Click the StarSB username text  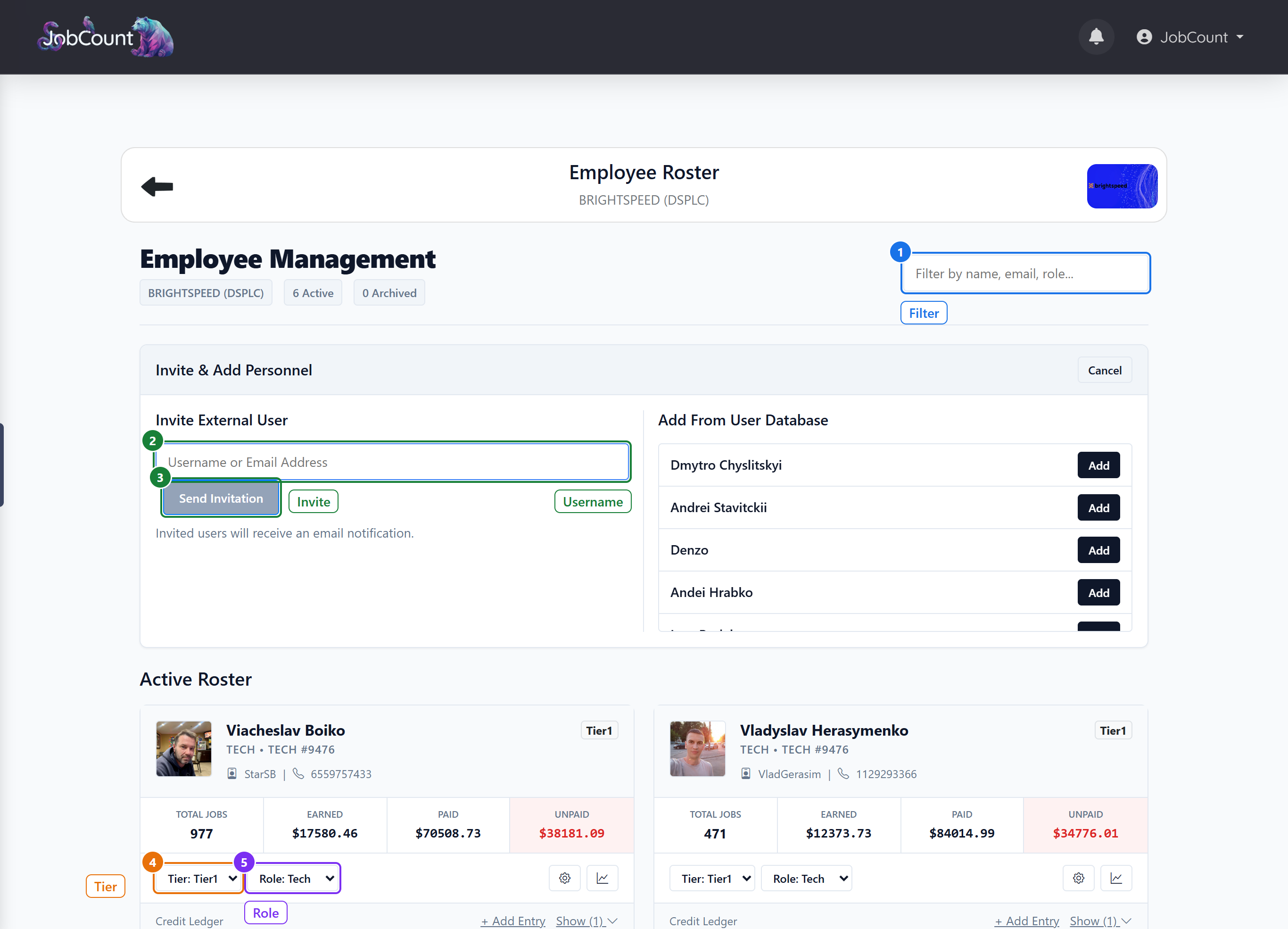pos(259,774)
